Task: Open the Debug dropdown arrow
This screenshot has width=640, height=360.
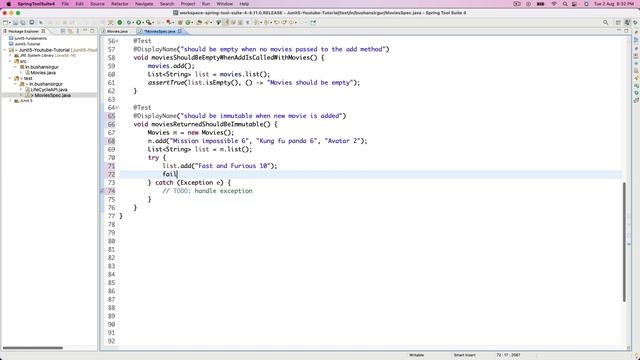Action: tap(133, 22)
